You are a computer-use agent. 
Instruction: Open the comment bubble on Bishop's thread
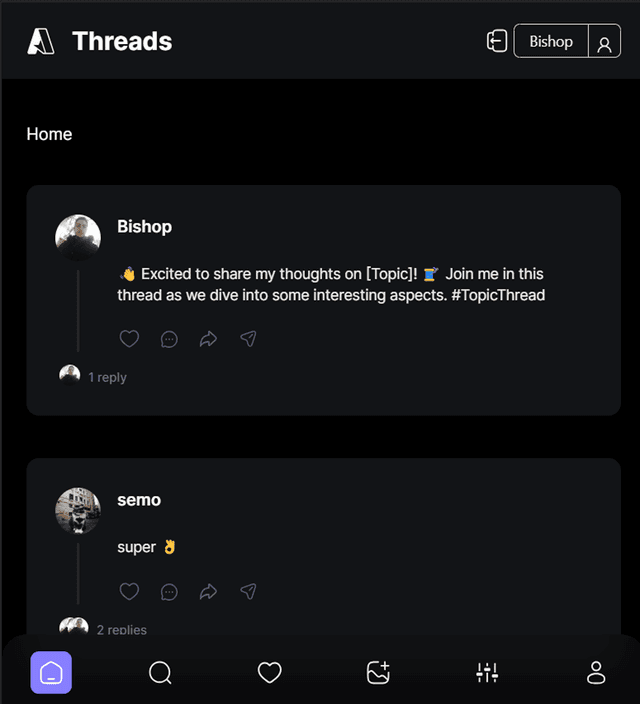coord(169,339)
